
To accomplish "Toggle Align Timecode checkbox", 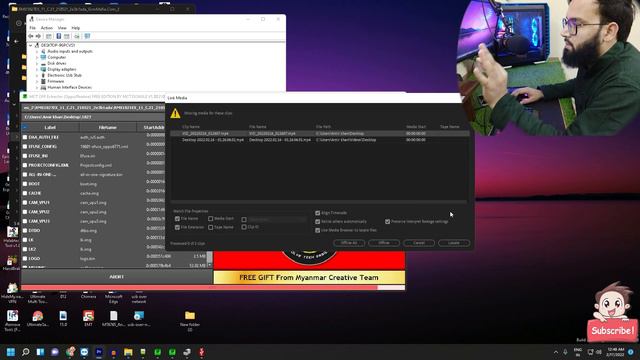I will point(318,213).
